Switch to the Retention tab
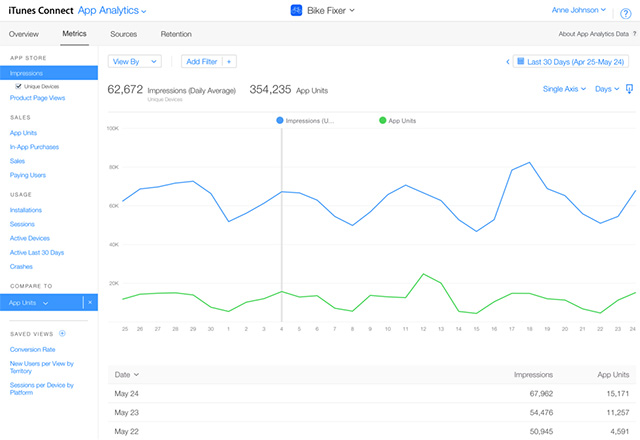The height and width of the screenshot is (440, 640). 176,34
